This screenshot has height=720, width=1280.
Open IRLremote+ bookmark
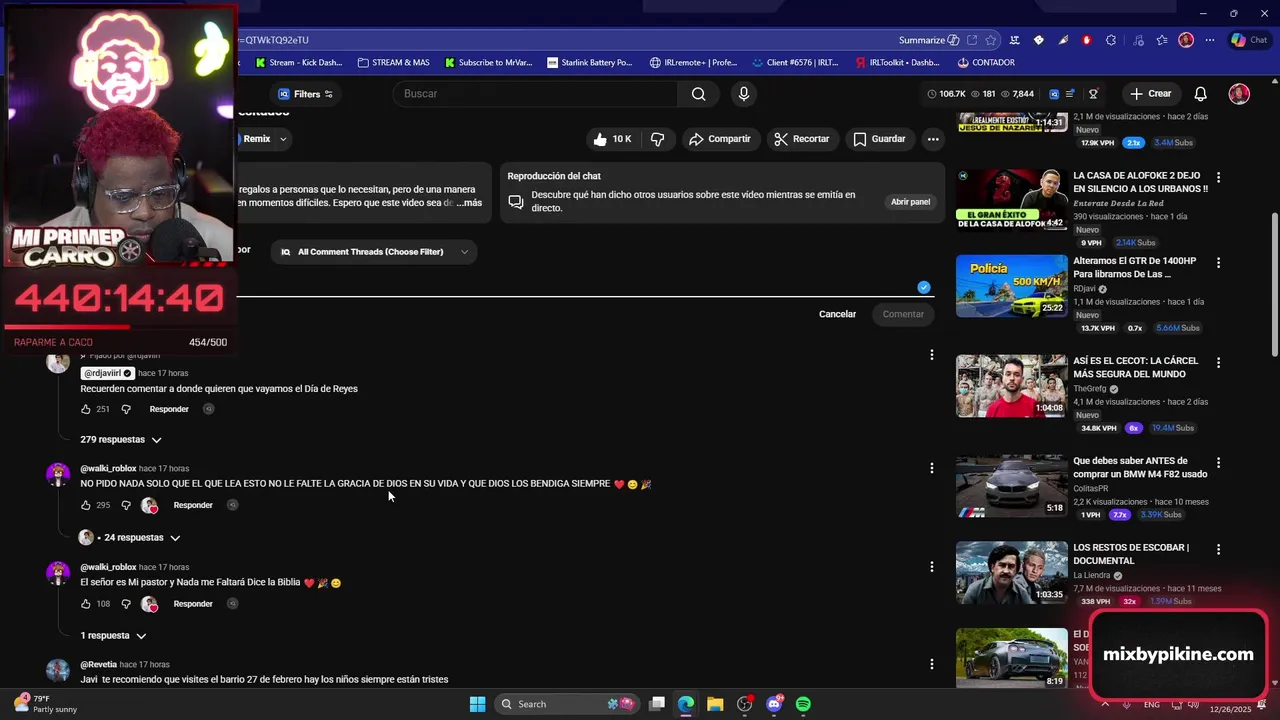693,62
